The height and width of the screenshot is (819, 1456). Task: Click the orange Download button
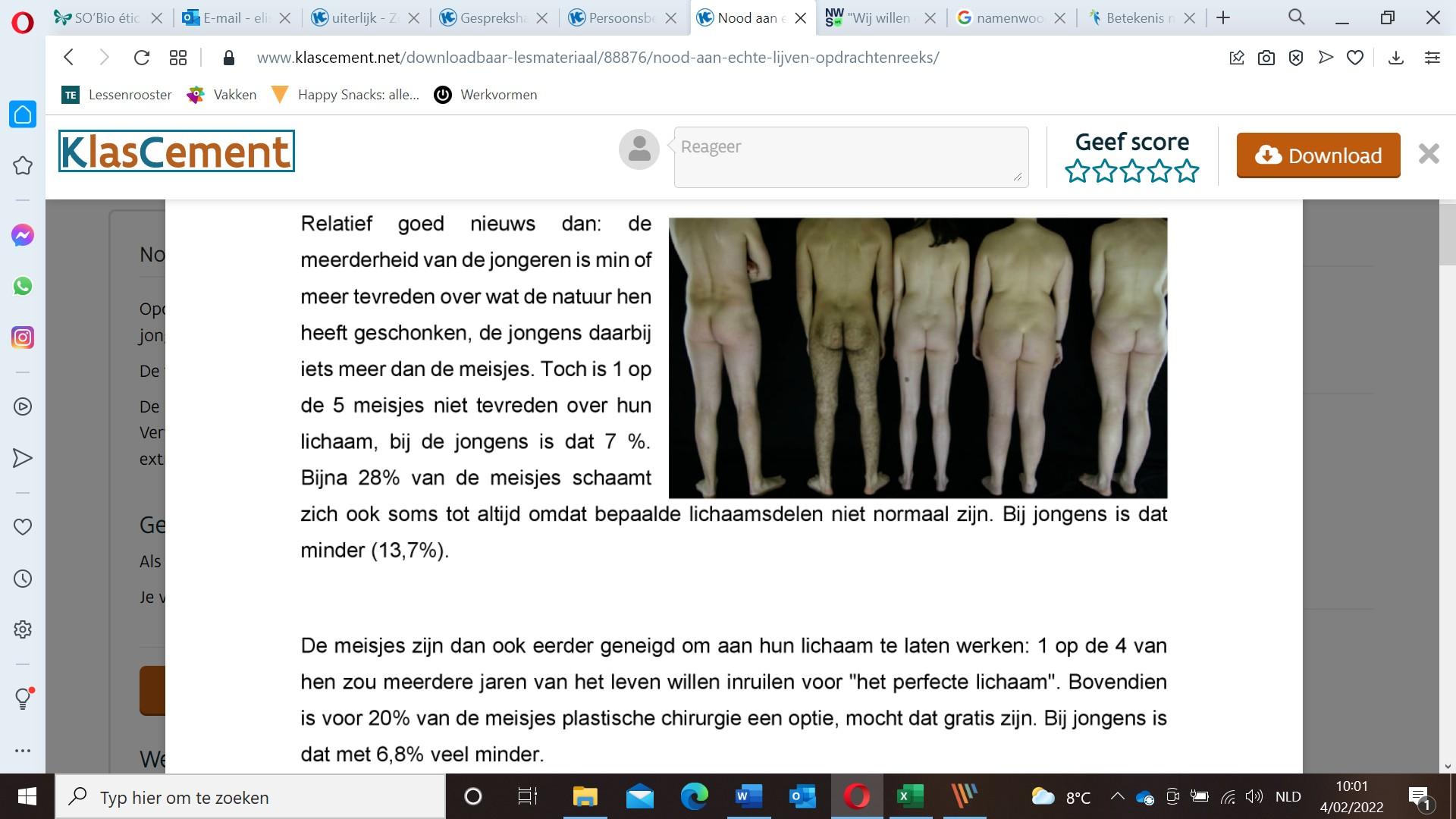tap(1318, 155)
